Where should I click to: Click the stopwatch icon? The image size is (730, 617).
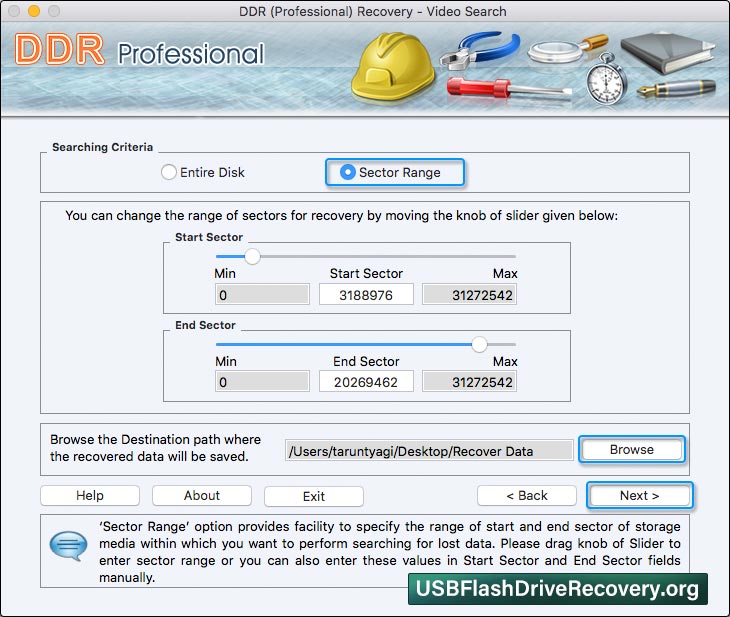tap(606, 79)
